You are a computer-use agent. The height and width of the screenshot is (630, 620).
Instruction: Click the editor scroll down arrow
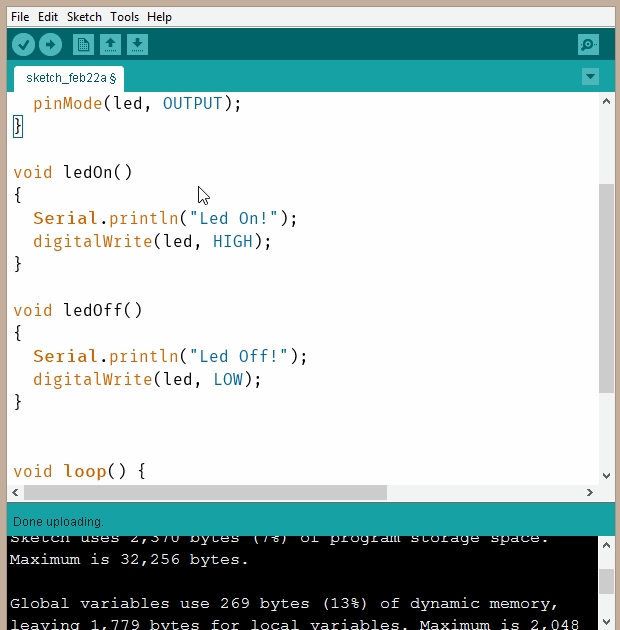[606, 476]
